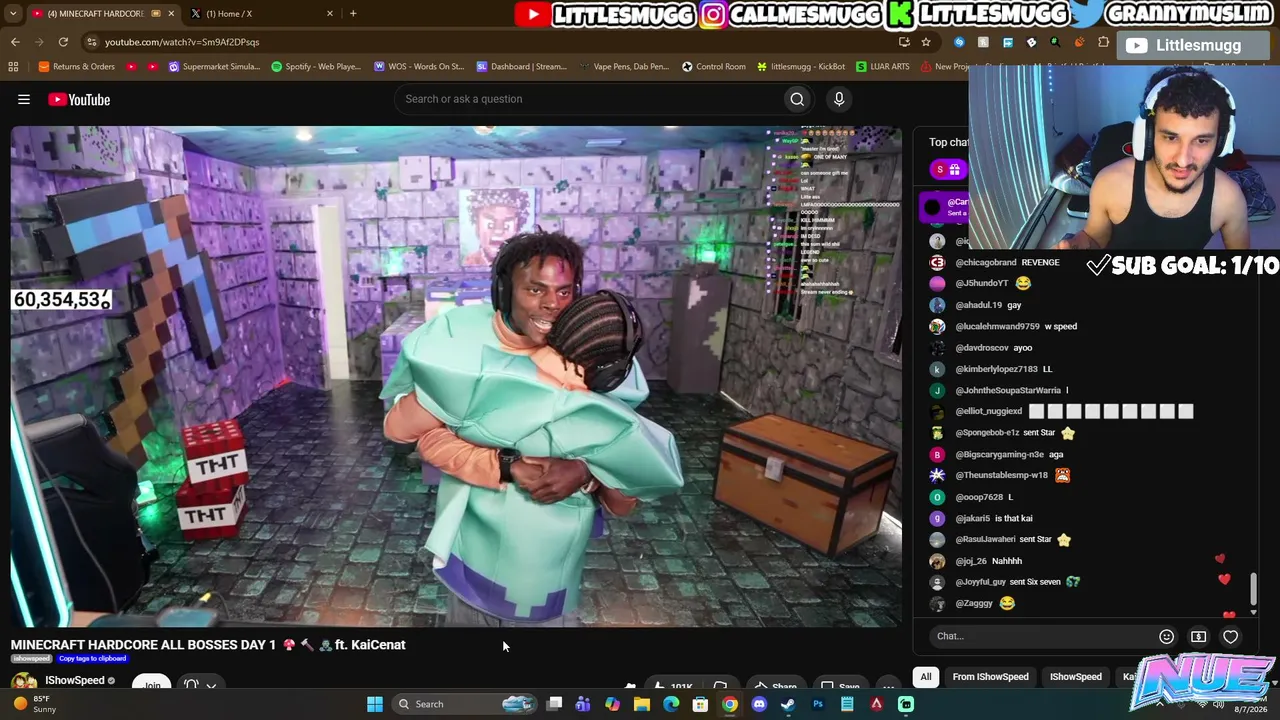This screenshot has height=720, width=1280.
Task: Start voice search with the microphone icon
Action: 839,99
